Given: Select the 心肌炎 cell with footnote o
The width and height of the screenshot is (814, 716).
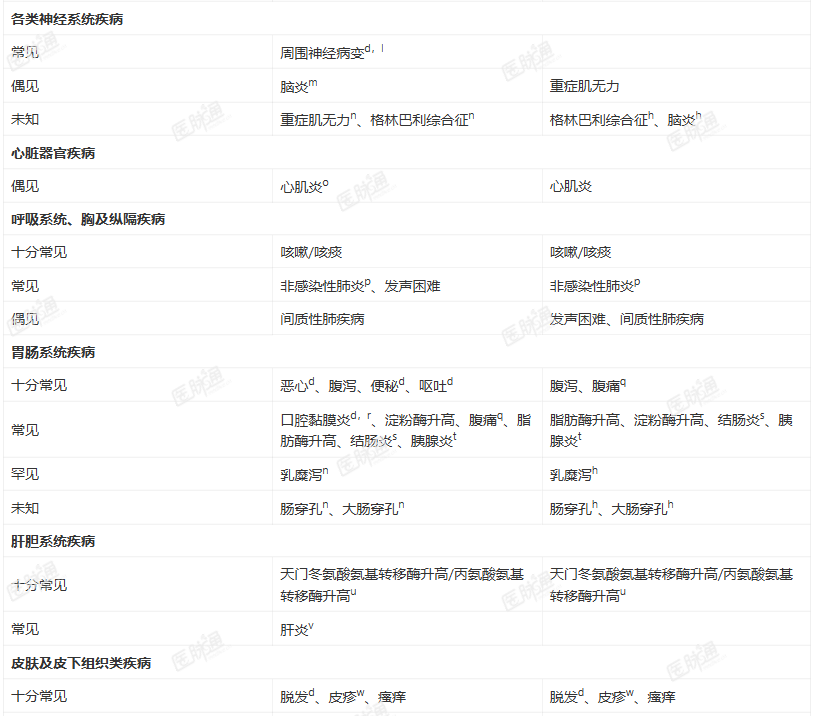Looking at the screenshot, I should point(304,186).
